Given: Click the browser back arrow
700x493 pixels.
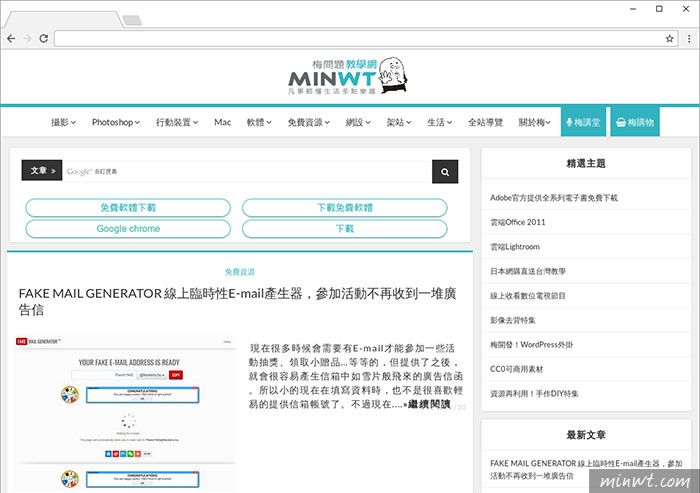Looking at the screenshot, I should point(11,38).
